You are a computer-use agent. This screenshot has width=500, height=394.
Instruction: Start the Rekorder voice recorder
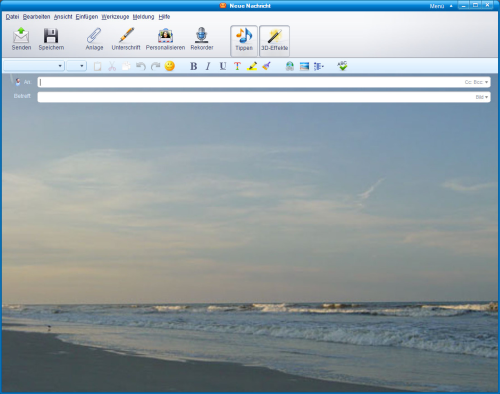coord(202,39)
